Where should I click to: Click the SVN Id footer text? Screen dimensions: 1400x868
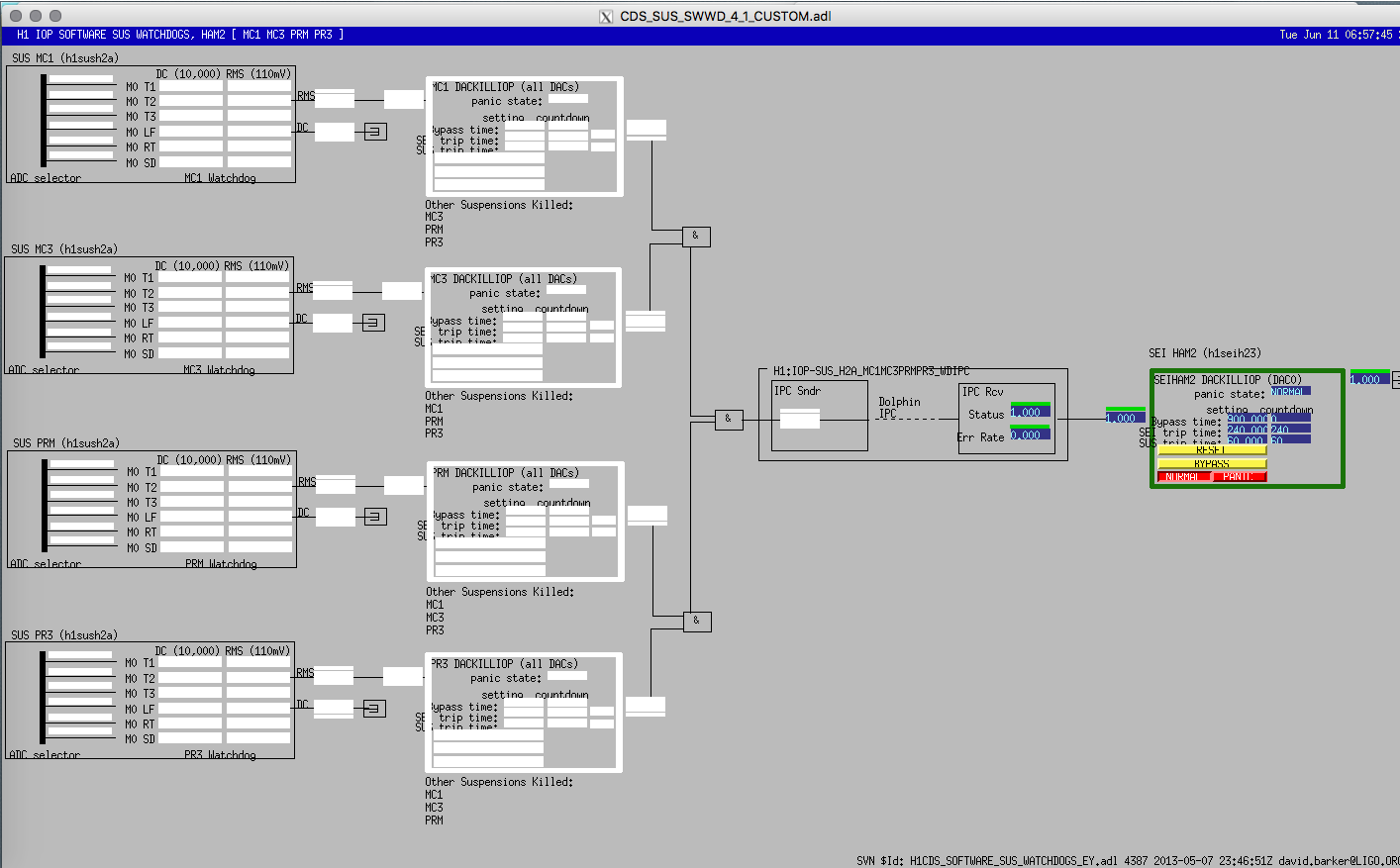point(1128,861)
